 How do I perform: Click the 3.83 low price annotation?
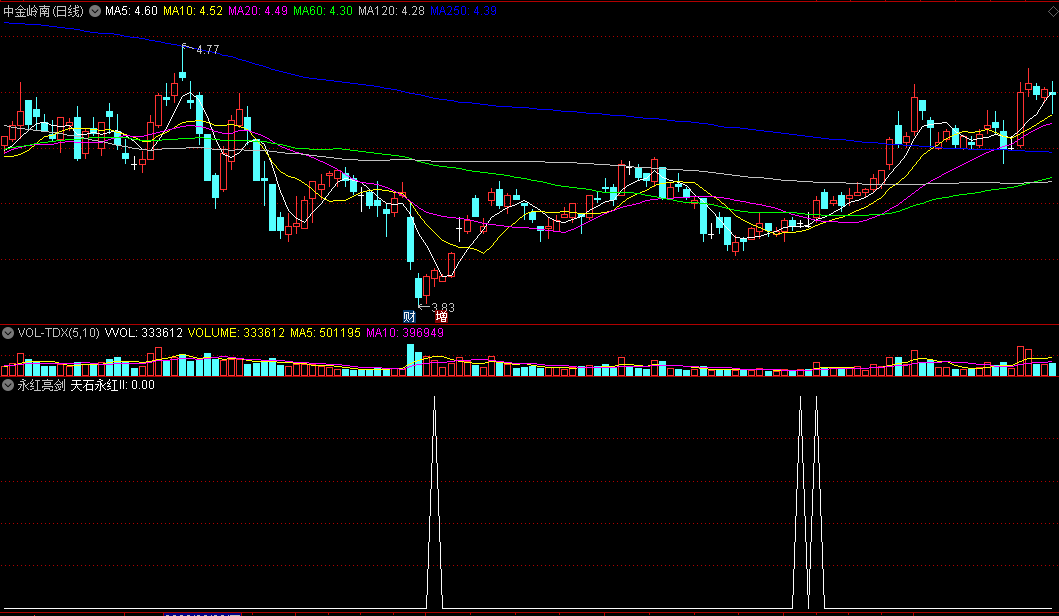pos(442,307)
